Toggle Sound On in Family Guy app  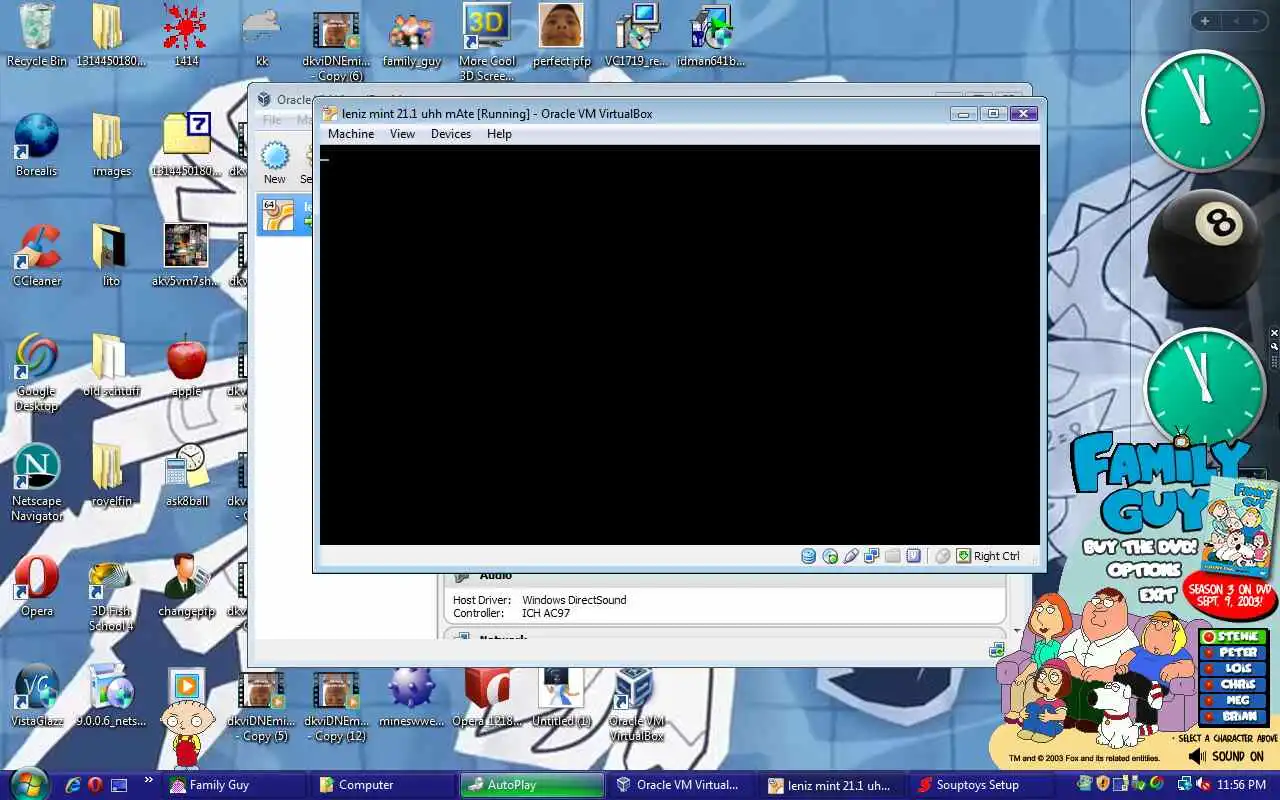coord(1226,757)
